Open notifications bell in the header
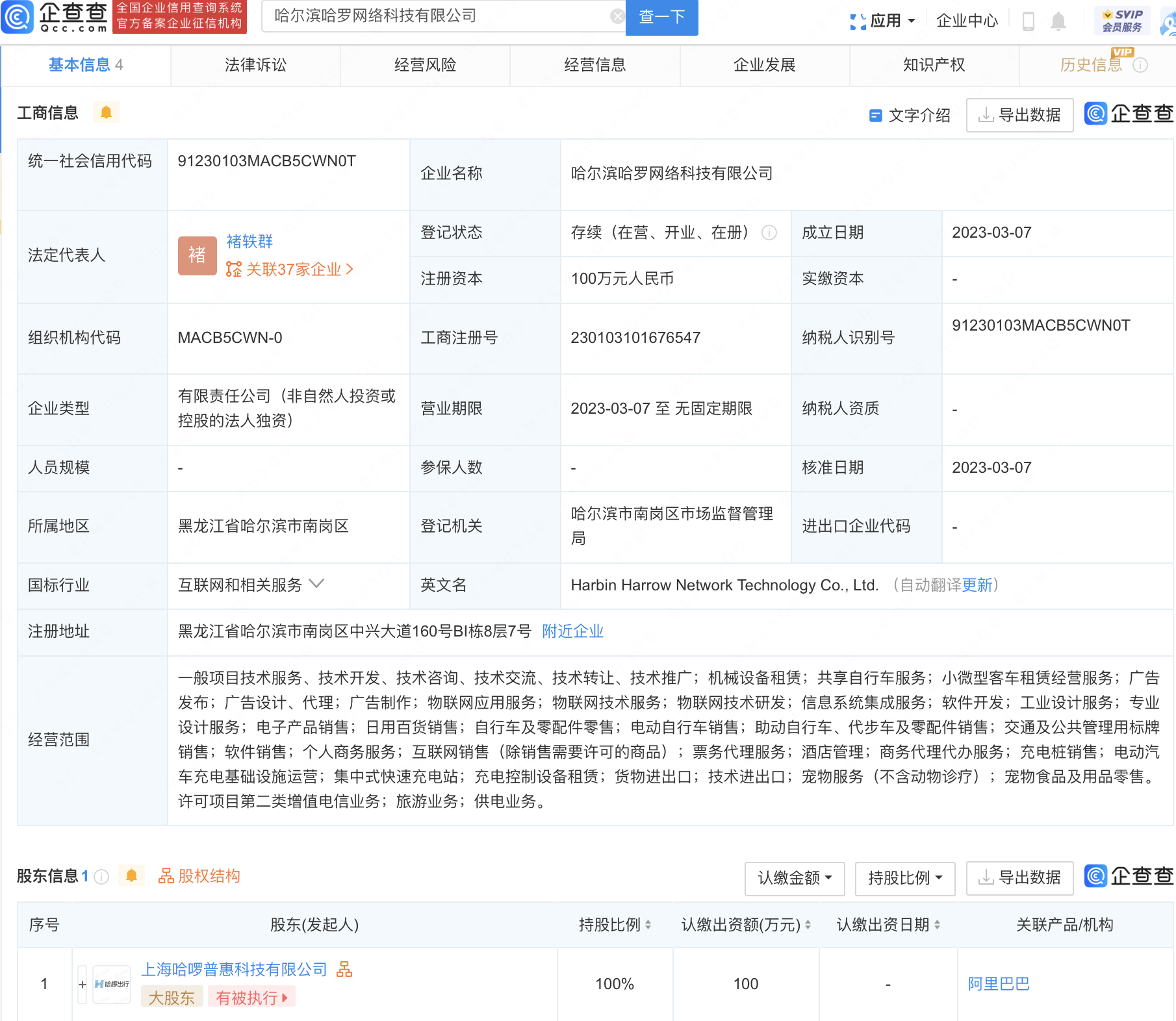The height and width of the screenshot is (1021, 1176). point(1058,21)
